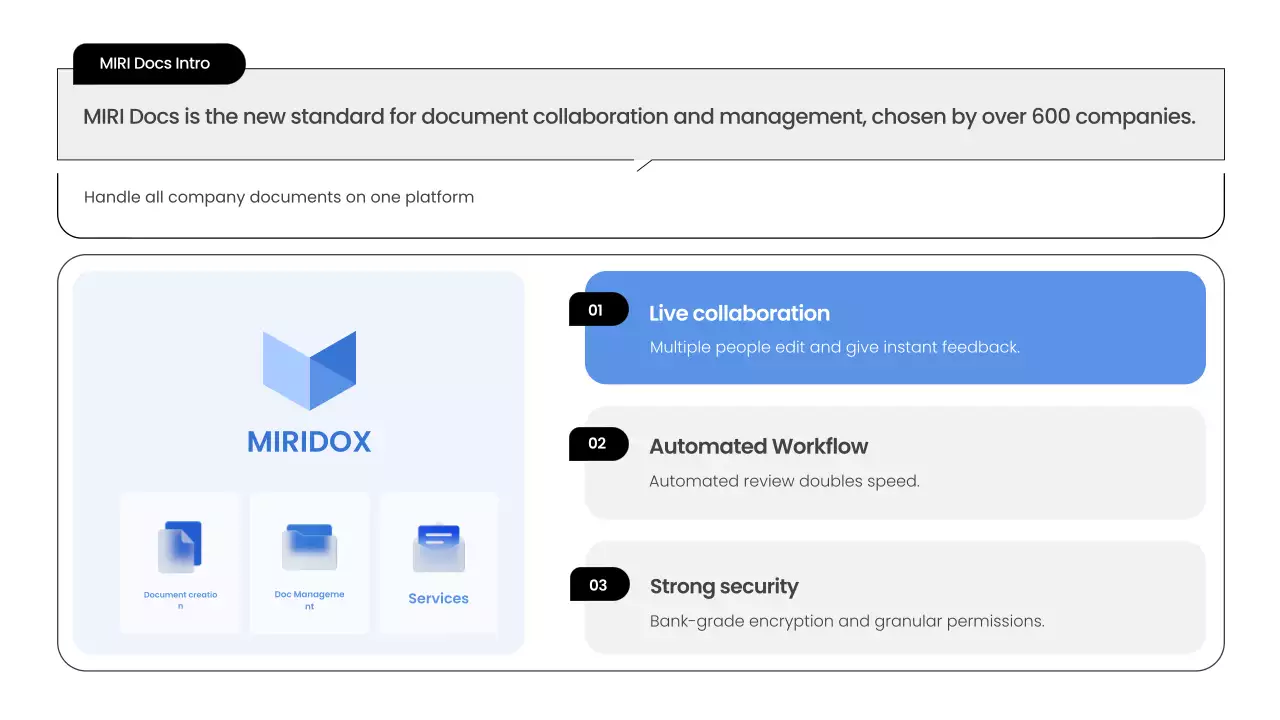Click the Document creation caption

[x=180, y=600]
